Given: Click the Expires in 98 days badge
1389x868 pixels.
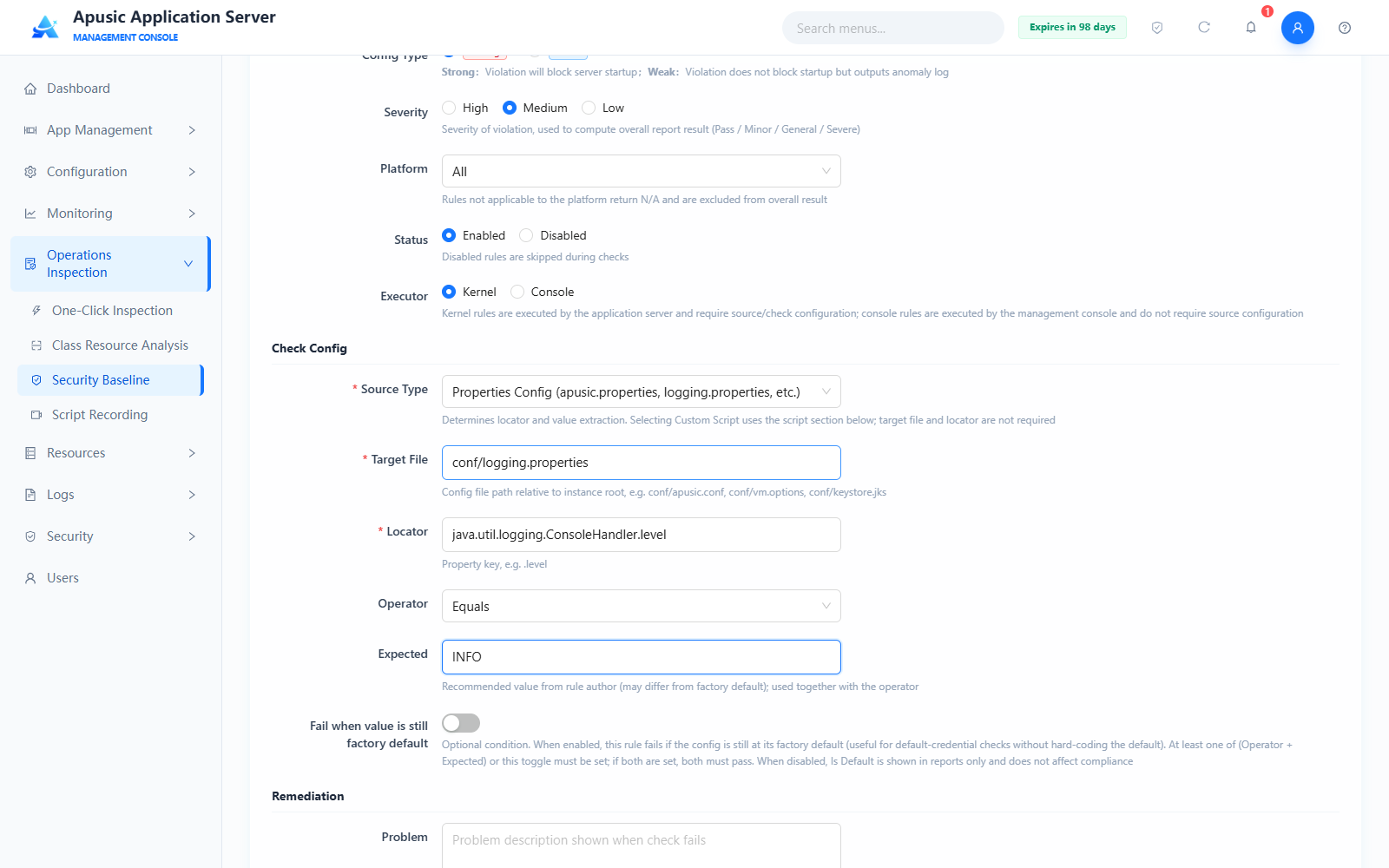Looking at the screenshot, I should [x=1072, y=27].
